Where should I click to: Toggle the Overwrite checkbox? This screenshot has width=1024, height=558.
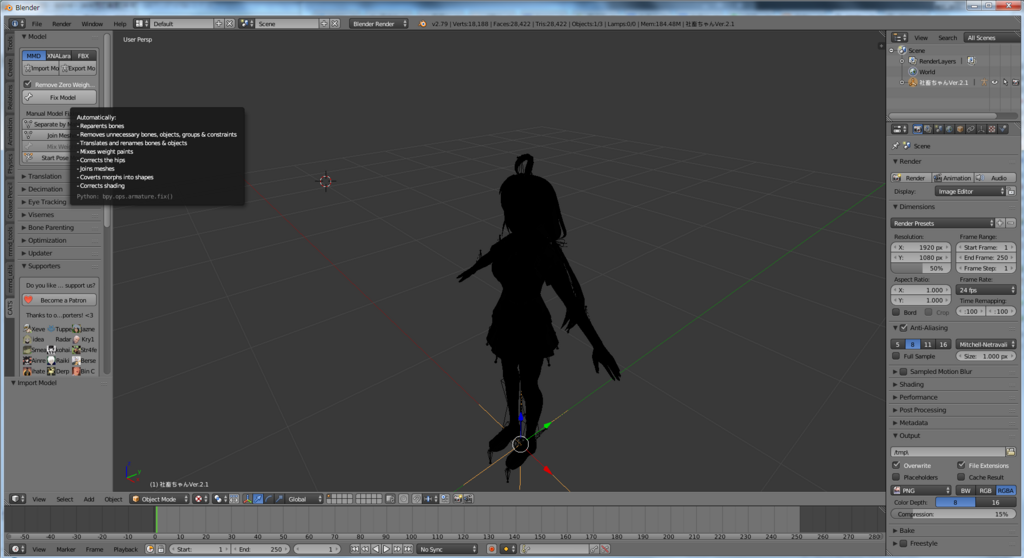pos(896,465)
